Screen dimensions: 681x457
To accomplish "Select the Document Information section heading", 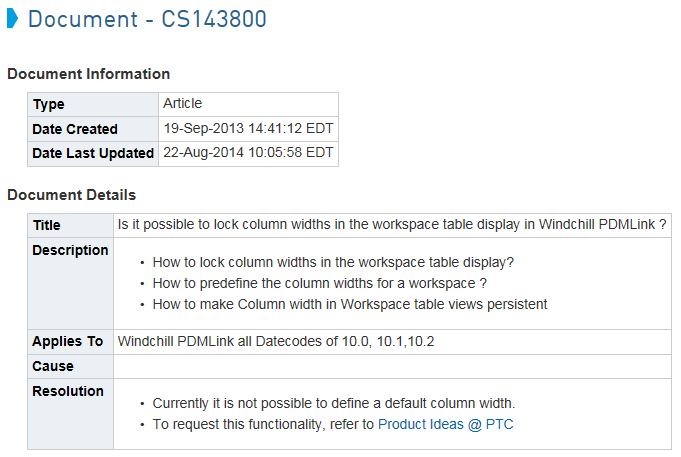I will point(89,74).
